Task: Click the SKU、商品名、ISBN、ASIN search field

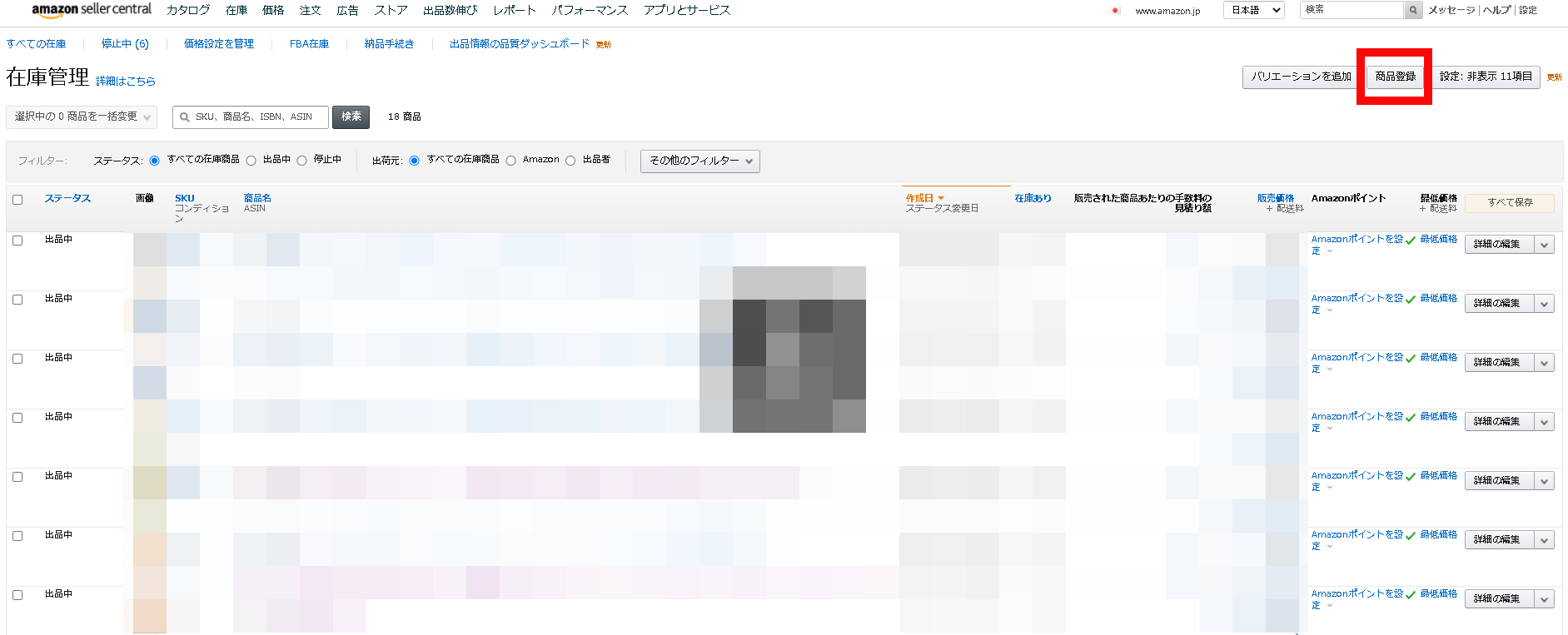Action: tap(251, 117)
